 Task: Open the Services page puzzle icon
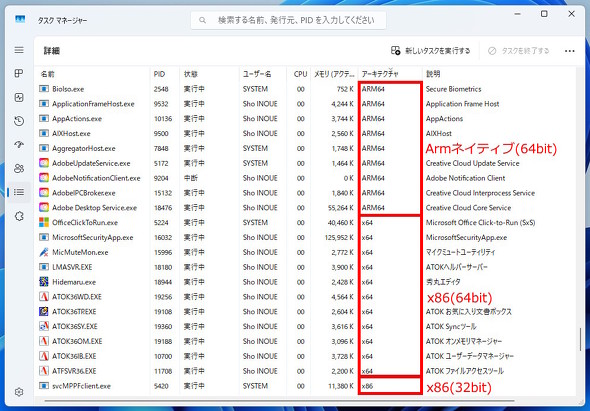pyautogui.click(x=19, y=216)
